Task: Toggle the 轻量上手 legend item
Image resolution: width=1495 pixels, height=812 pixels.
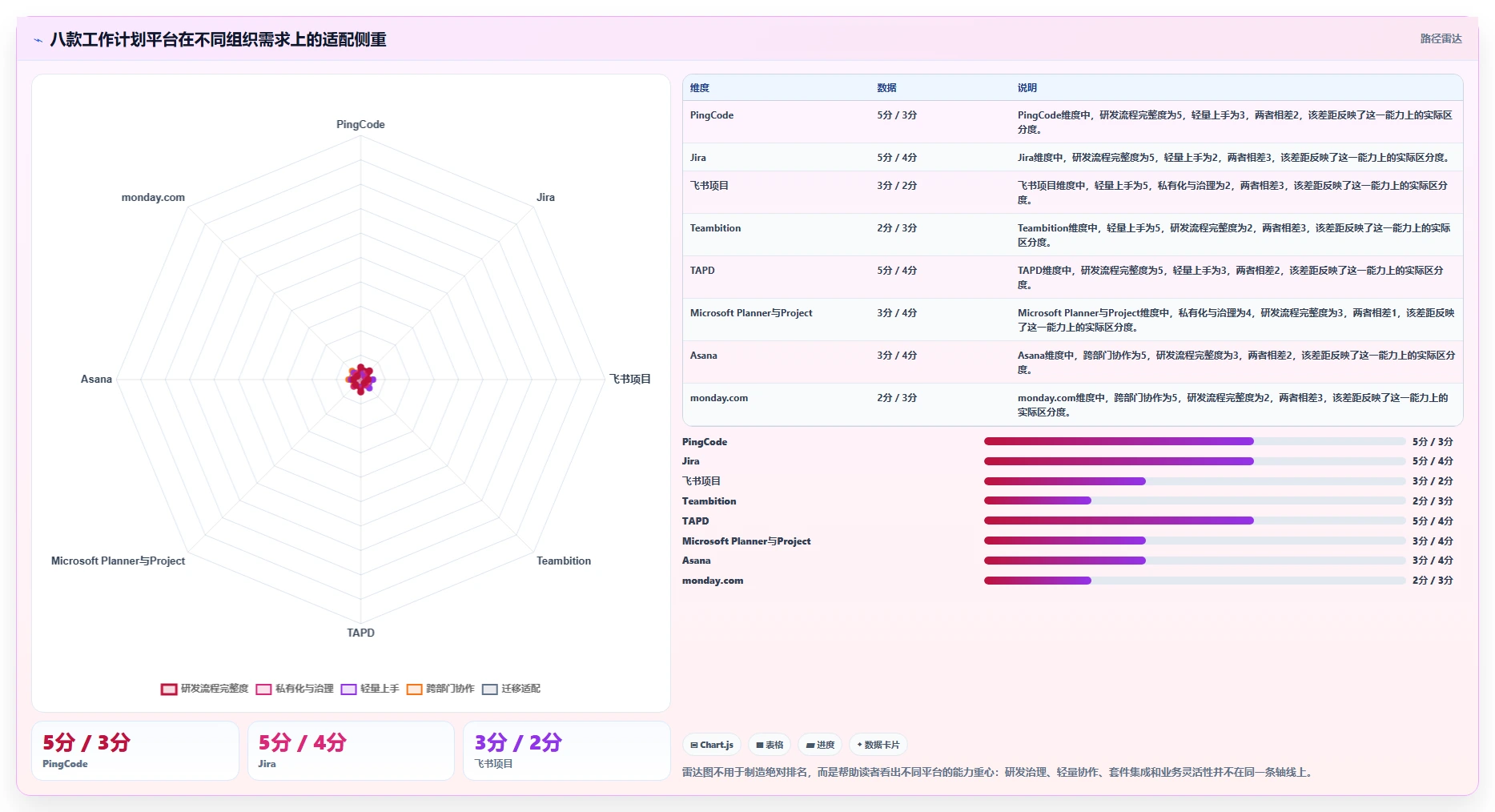Action: point(370,689)
